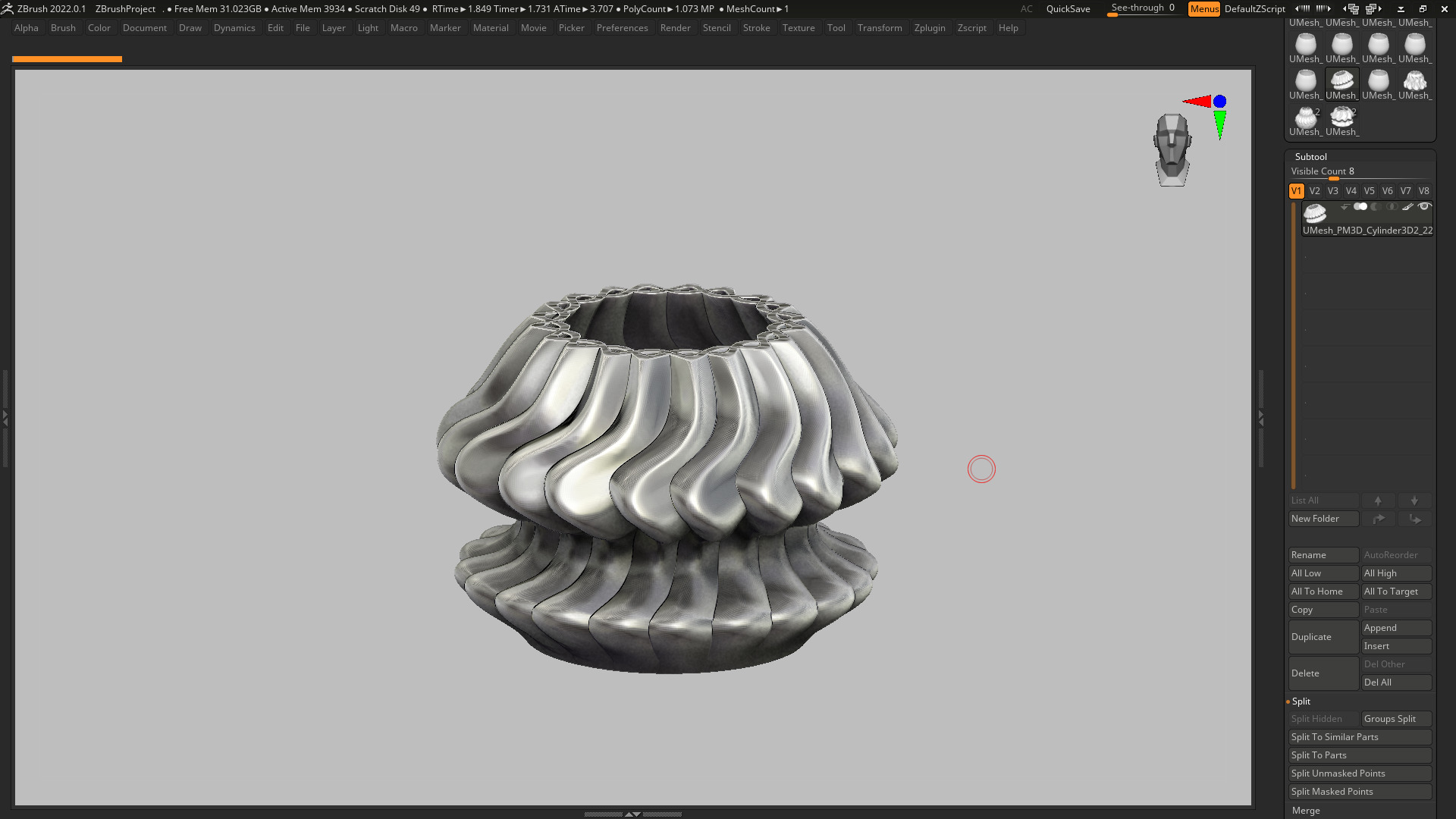1456x819 pixels.
Task: Activate visibility set V5
Action: (x=1369, y=191)
